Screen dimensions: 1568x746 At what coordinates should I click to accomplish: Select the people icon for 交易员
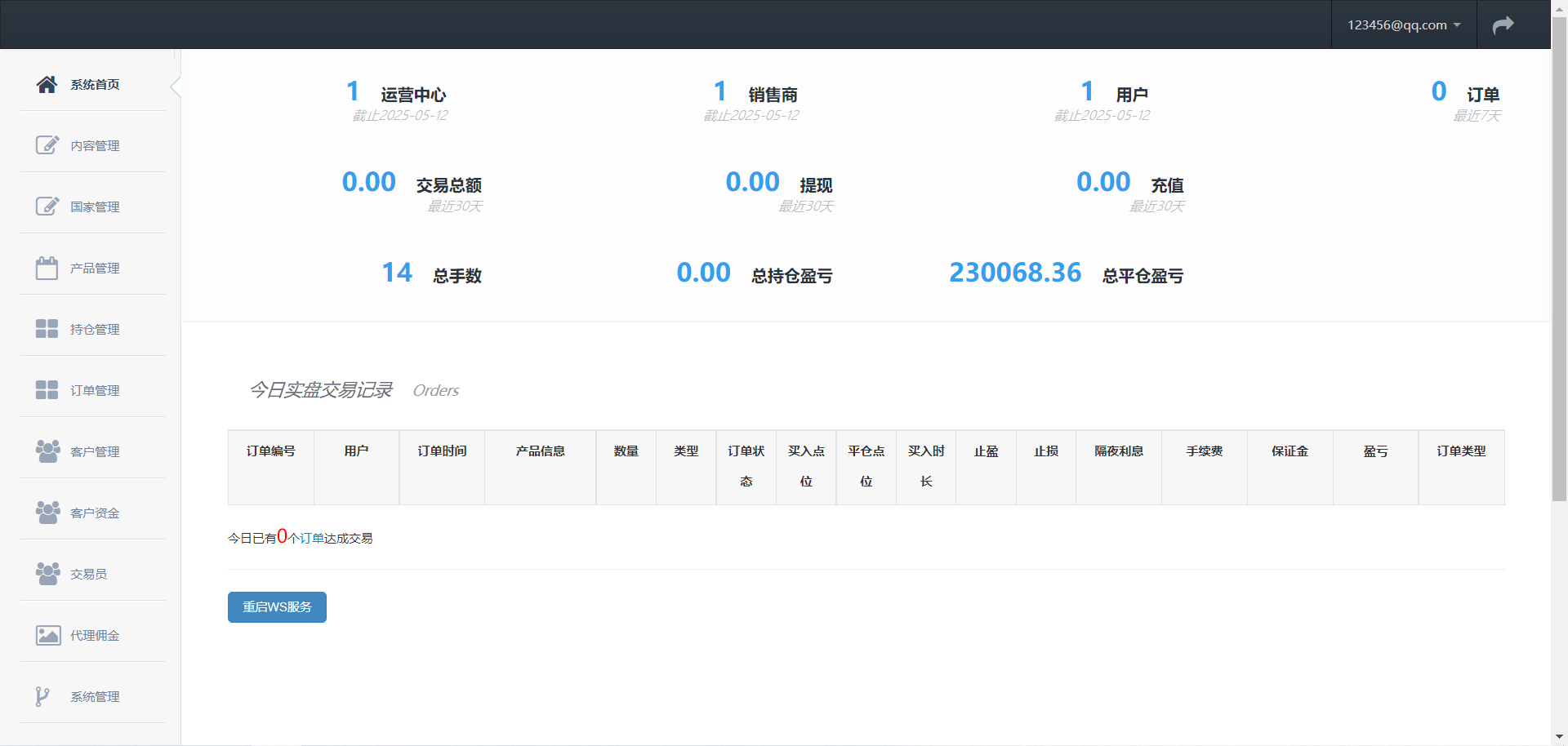tap(47, 574)
